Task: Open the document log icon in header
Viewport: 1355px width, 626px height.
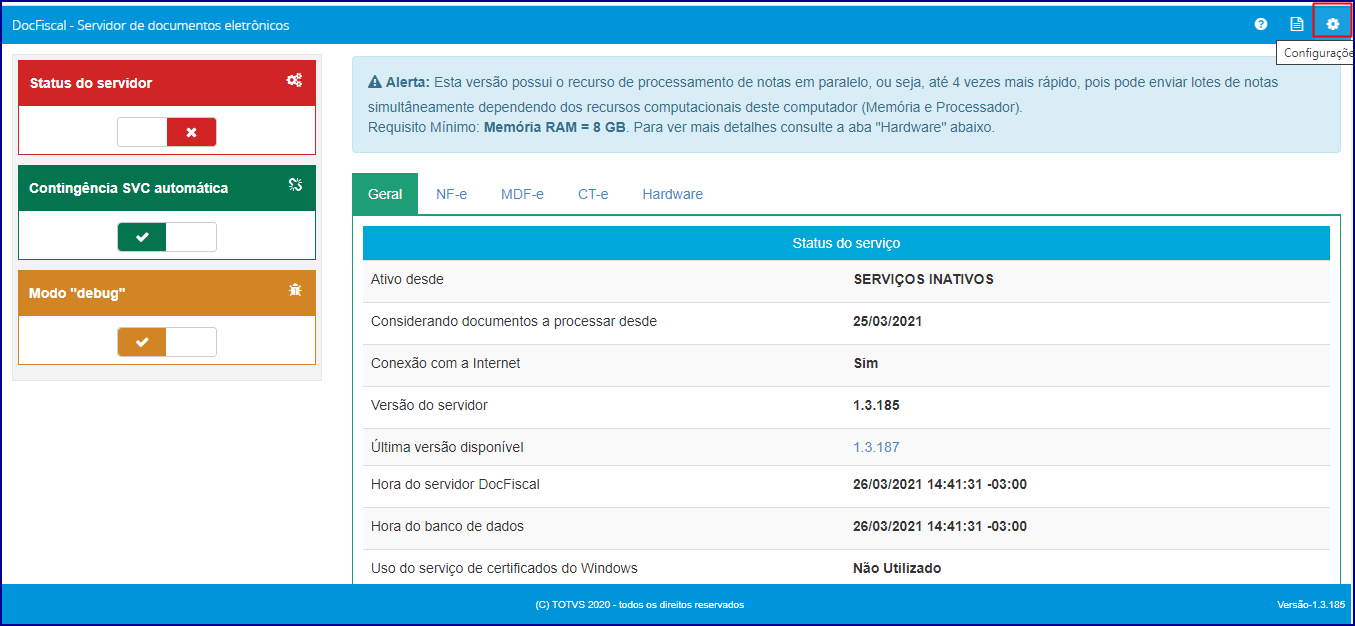Action: tap(1297, 24)
